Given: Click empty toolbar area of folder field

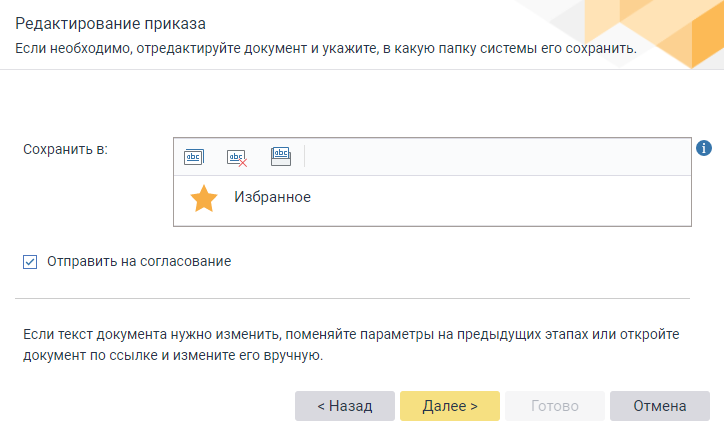Looking at the screenshot, I should pyautogui.click(x=498, y=157).
